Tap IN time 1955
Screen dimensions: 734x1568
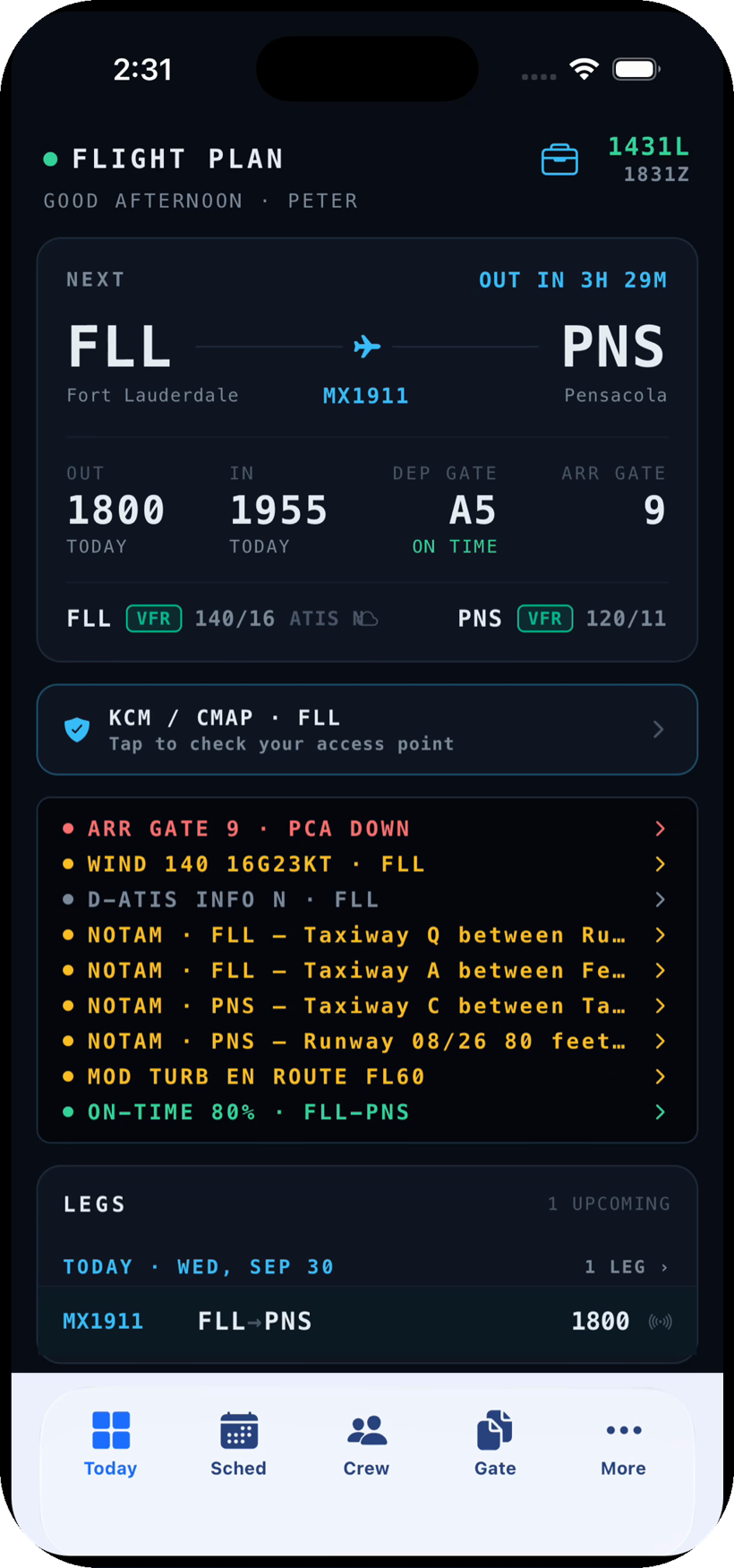click(x=278, y=510)
